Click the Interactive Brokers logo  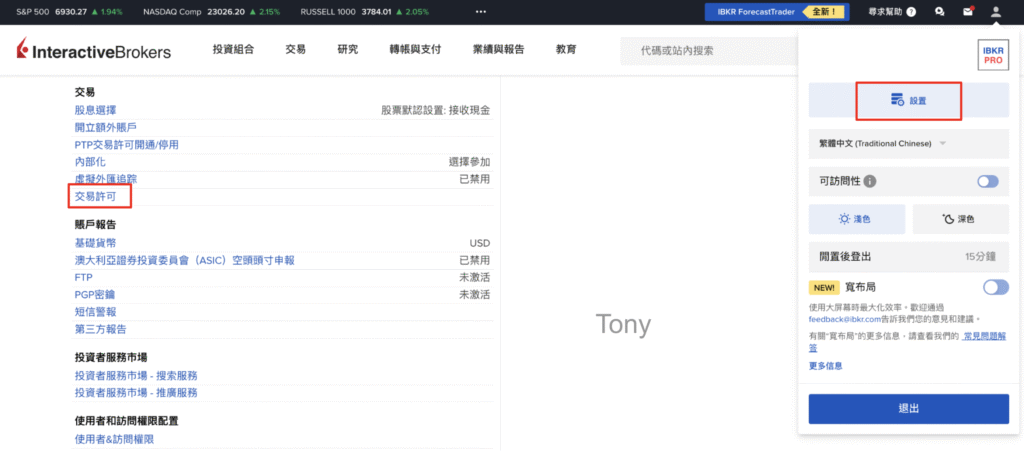(94, 51)
